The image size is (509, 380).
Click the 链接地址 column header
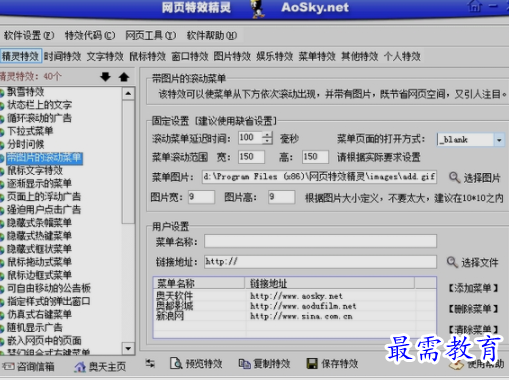[330, 284]
